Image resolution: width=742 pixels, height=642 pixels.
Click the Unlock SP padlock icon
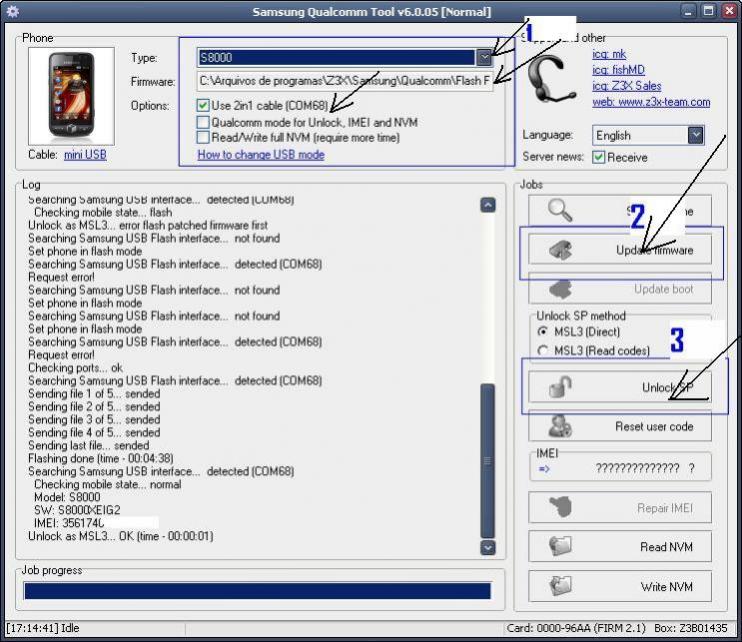click(x=560, y=387)
